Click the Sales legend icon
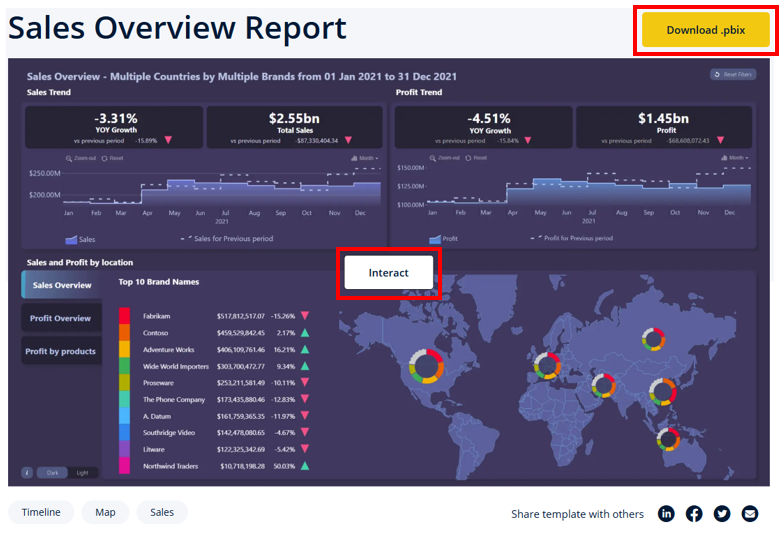The height and width of the screenshot is (542, 782). pyautogui.click(x=71, y=240)
